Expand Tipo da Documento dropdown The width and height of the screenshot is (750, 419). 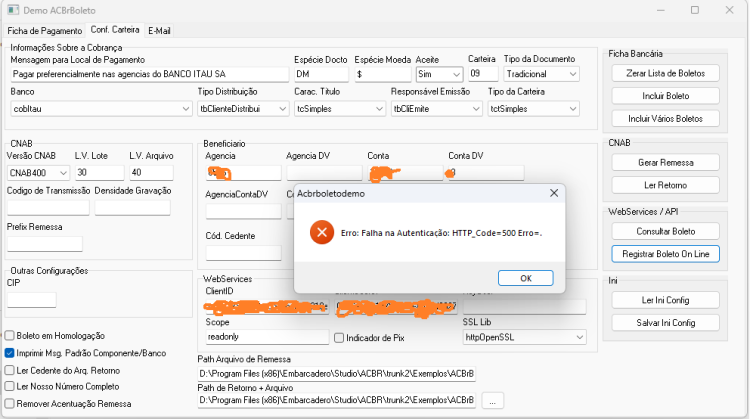click(x=541, y=74)
